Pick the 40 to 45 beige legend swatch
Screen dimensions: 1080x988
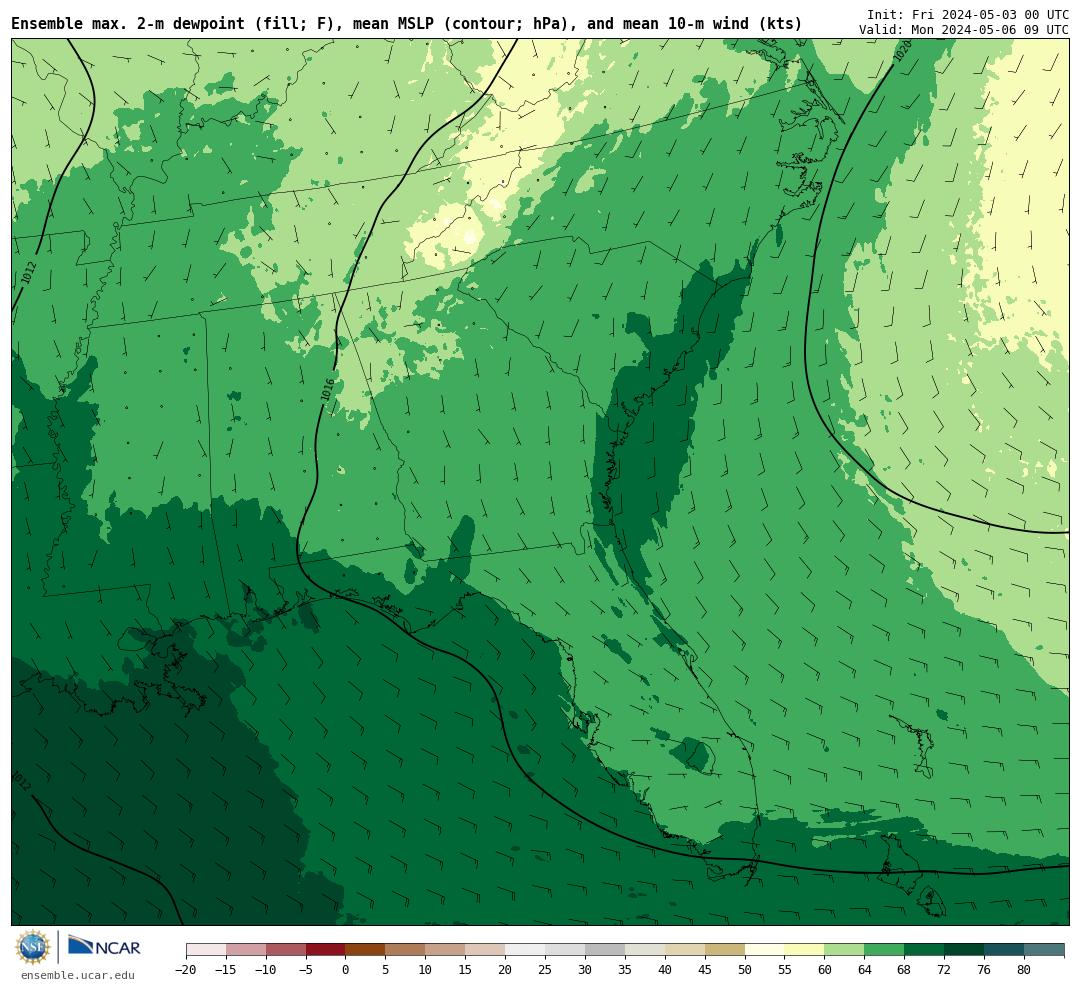pyautogui.click(x=685, y=950)
